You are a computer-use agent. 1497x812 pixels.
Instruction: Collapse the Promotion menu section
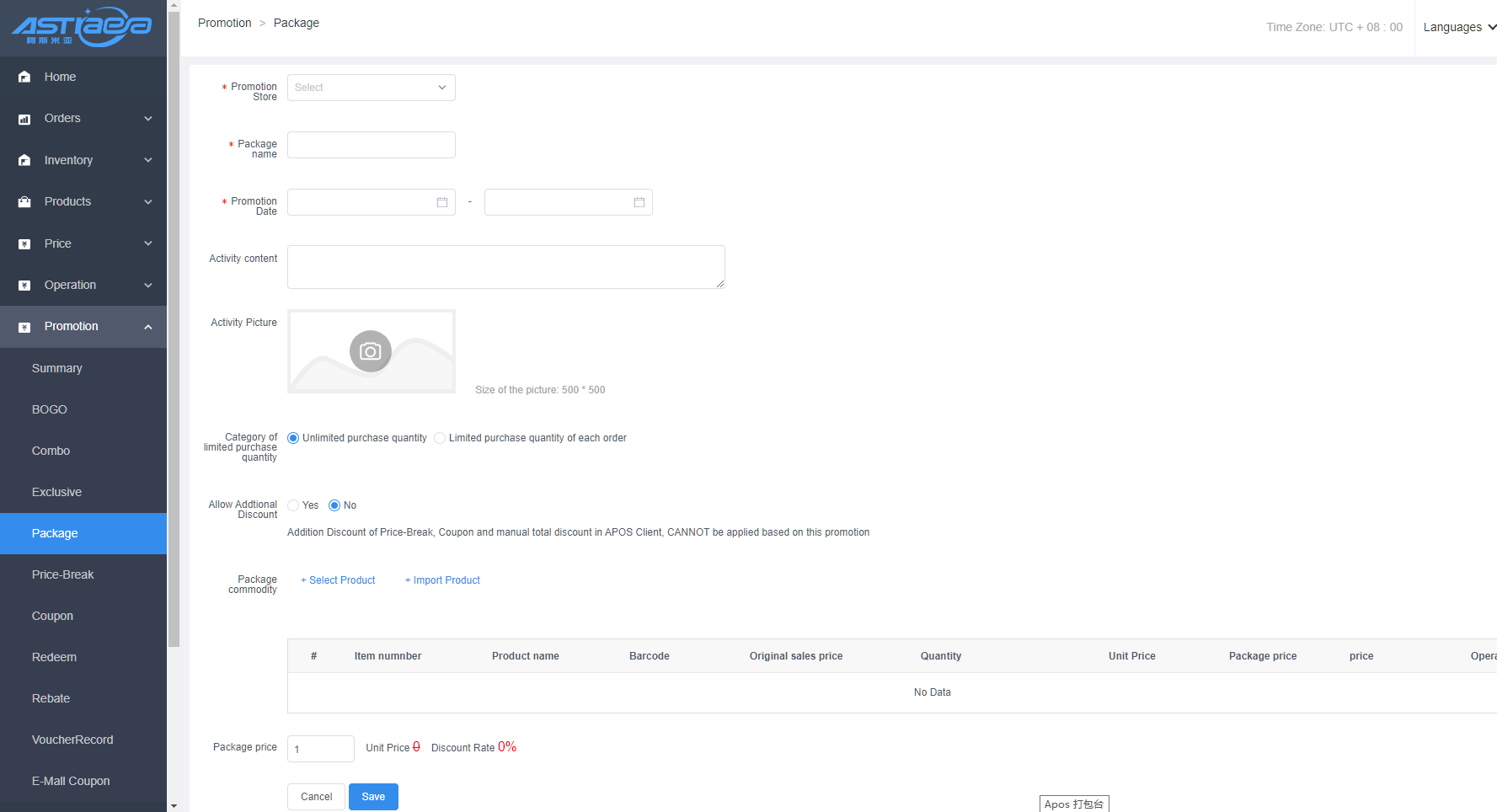click(148, 327)
